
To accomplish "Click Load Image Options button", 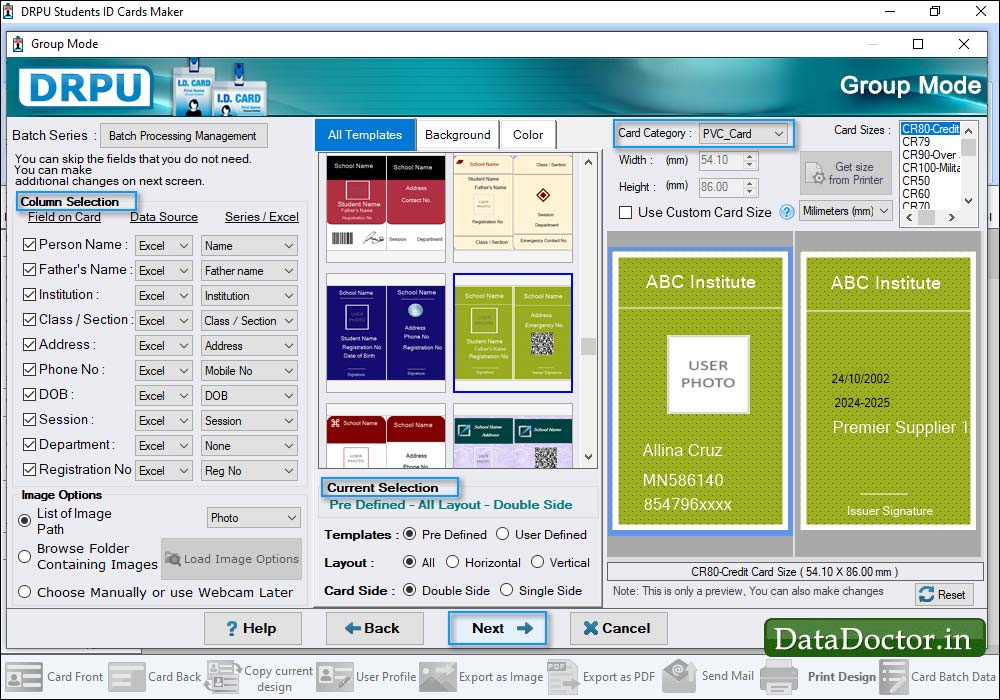I will pyautogui.click(x=232, y=559).
